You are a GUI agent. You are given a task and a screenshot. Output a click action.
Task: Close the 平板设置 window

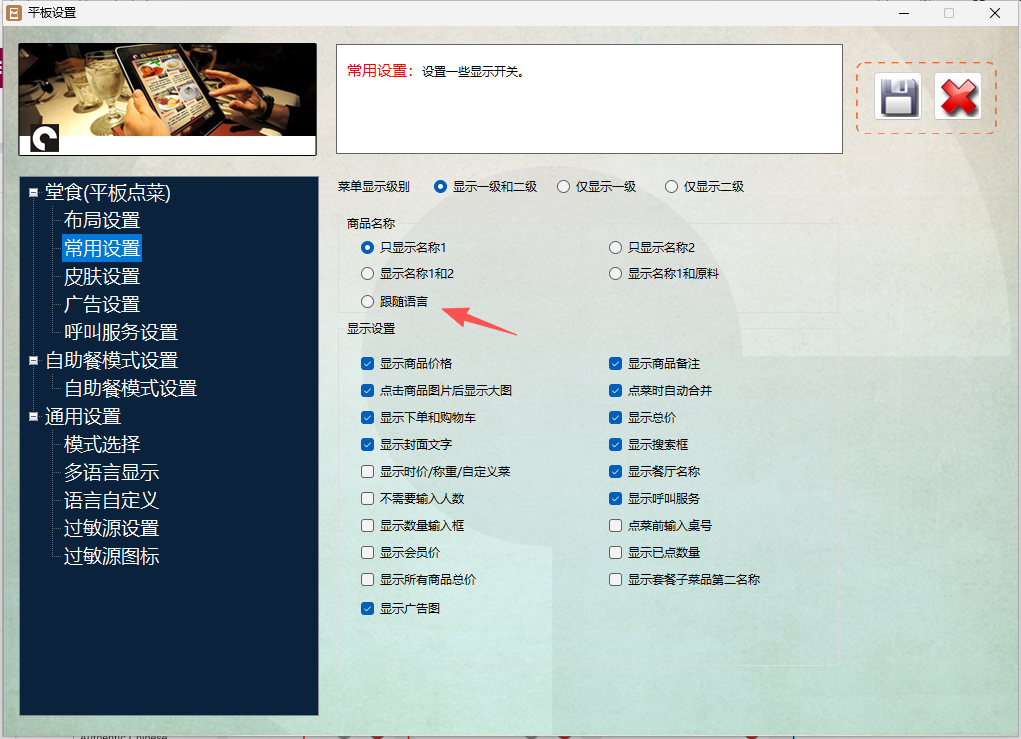pos(995,13)
